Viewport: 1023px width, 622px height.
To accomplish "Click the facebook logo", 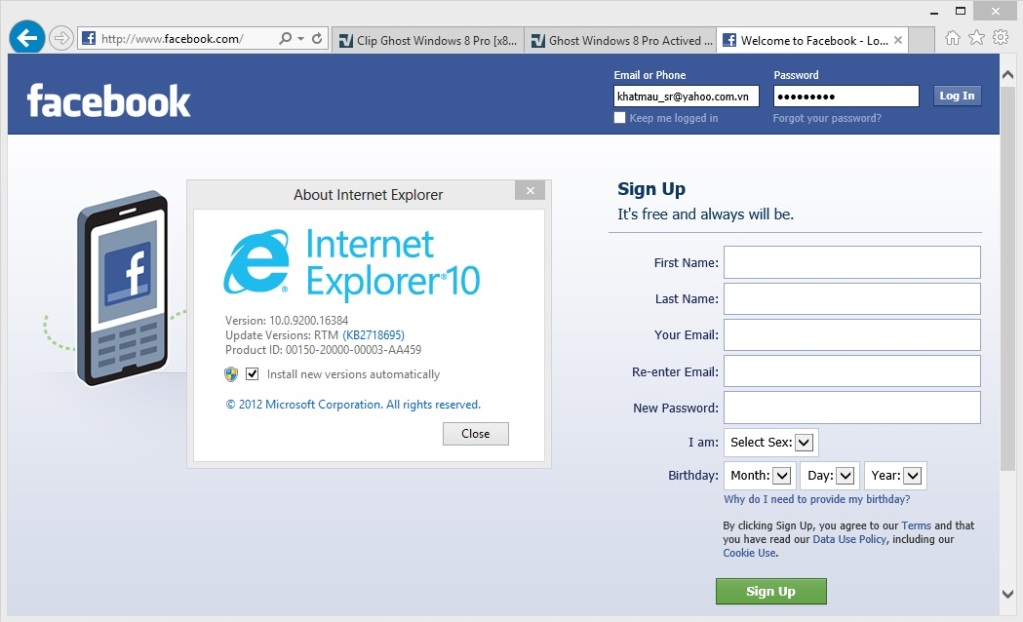I will tap(108, 101).
